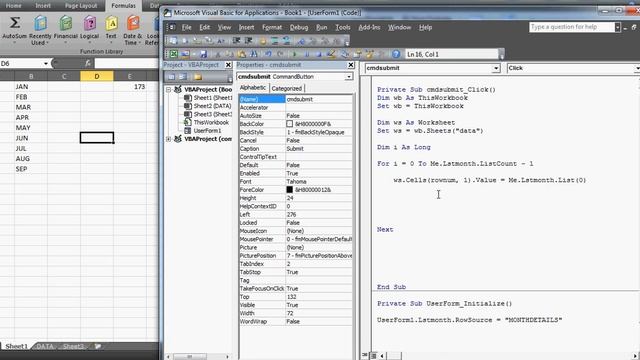Click the Paste icon in Standard toolbar
Screen dimensions: 640x360
pos(242,54)
